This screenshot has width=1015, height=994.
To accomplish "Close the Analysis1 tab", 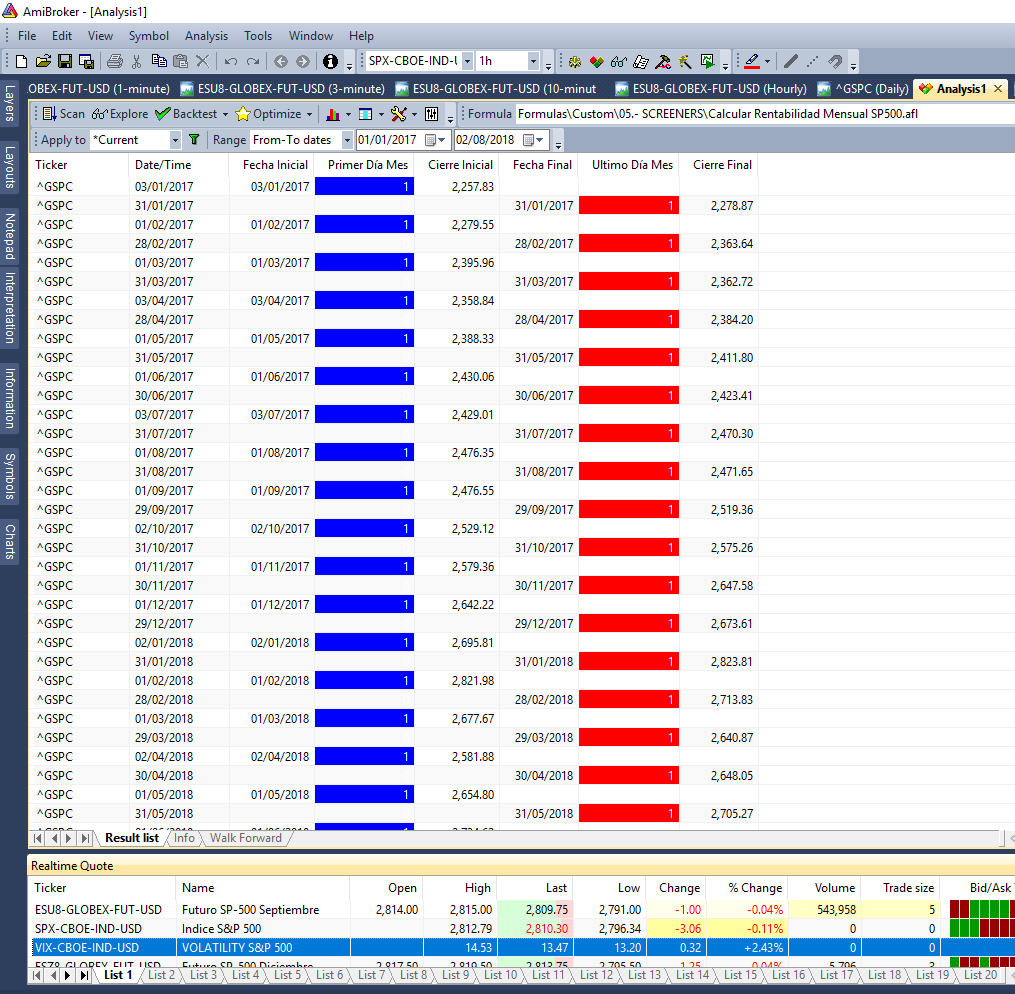I will tap(998, 89).
